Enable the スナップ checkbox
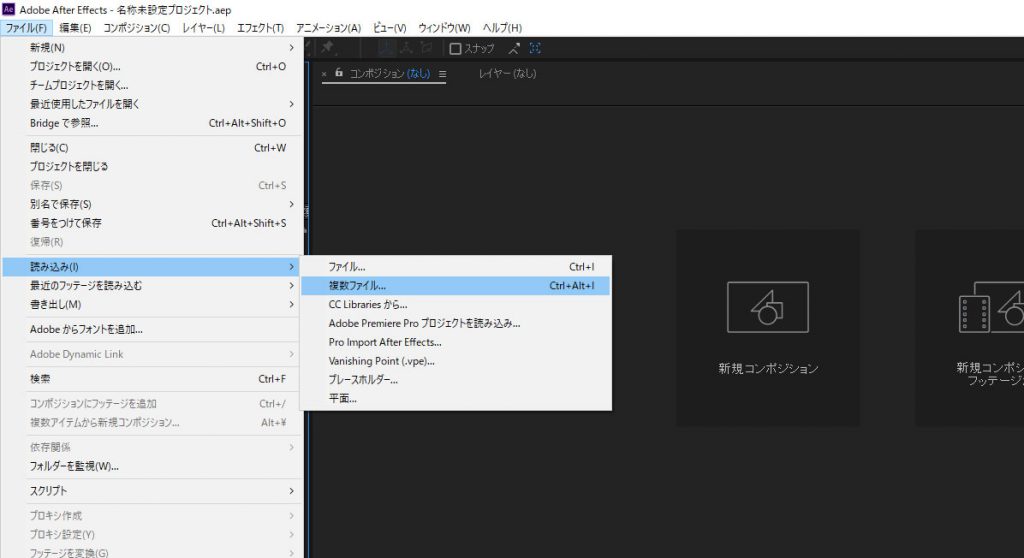Viewport: 1024px width, 558px height. pos(455,48)
